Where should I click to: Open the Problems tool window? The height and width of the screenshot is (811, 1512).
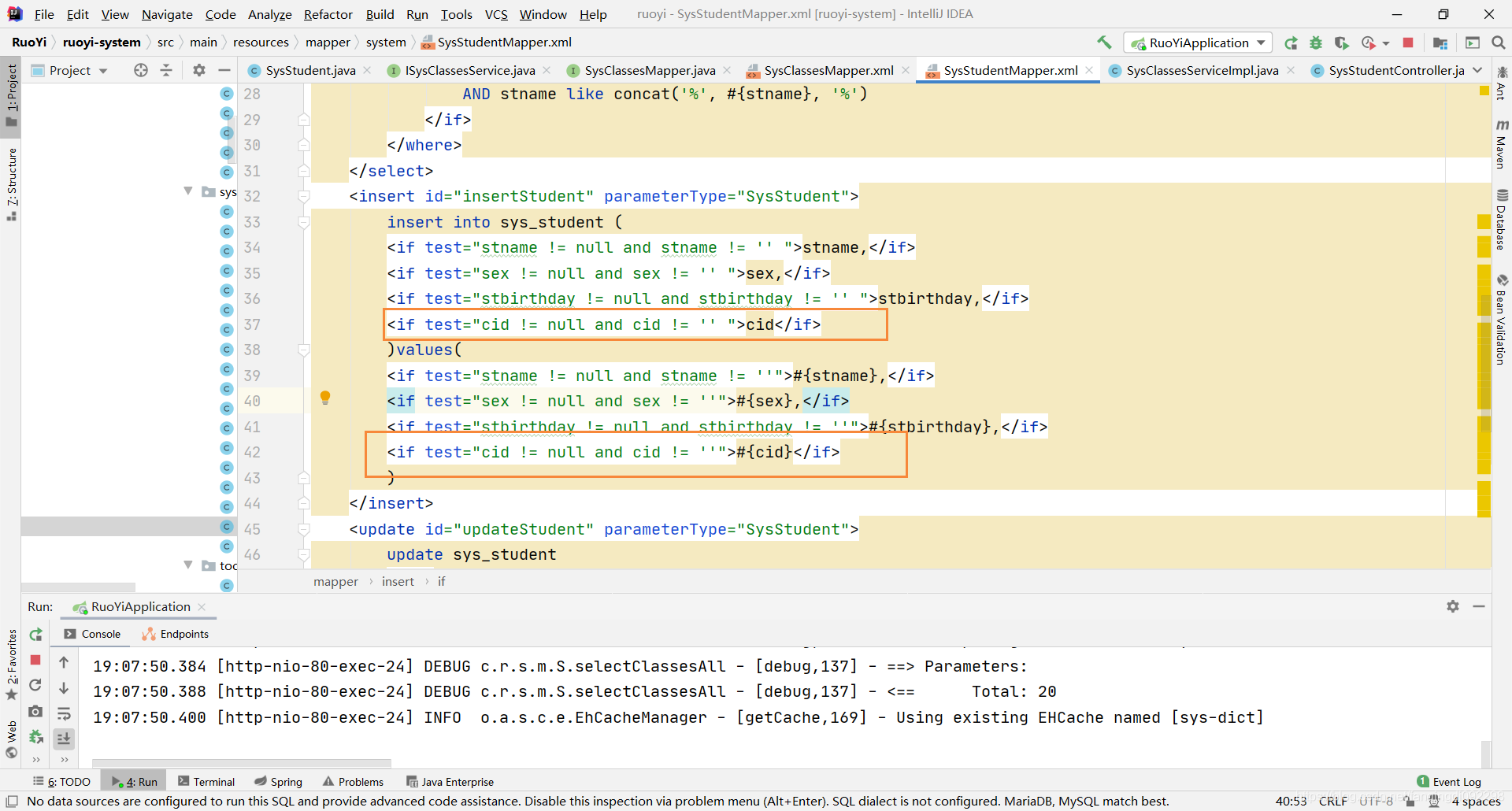353,781
